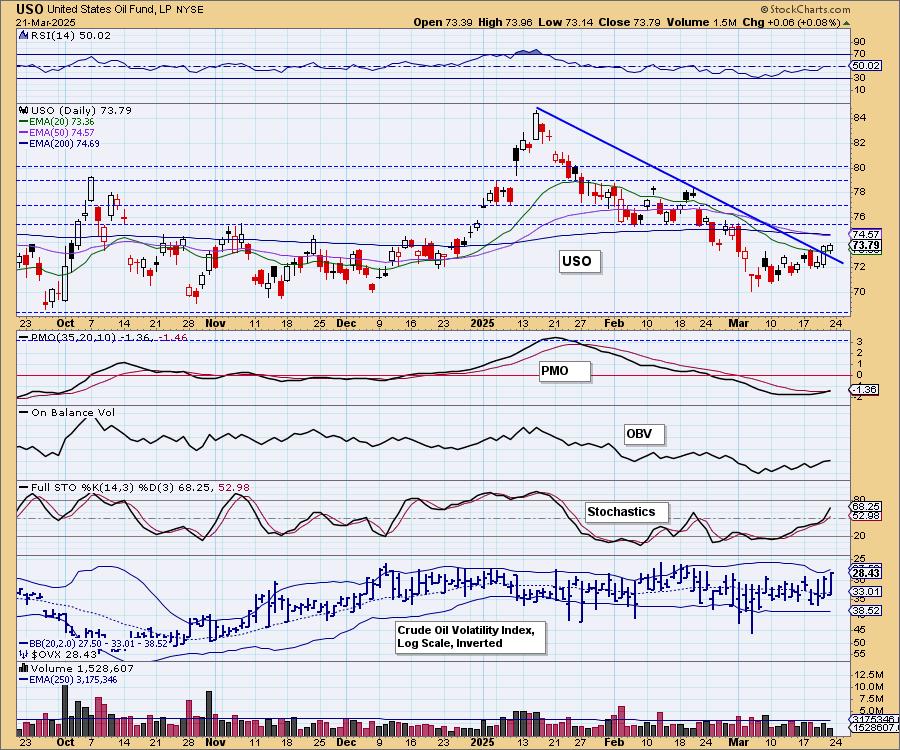Click the 1528607 volume axis value tag
900x750 pixels.
click(872, 727)
